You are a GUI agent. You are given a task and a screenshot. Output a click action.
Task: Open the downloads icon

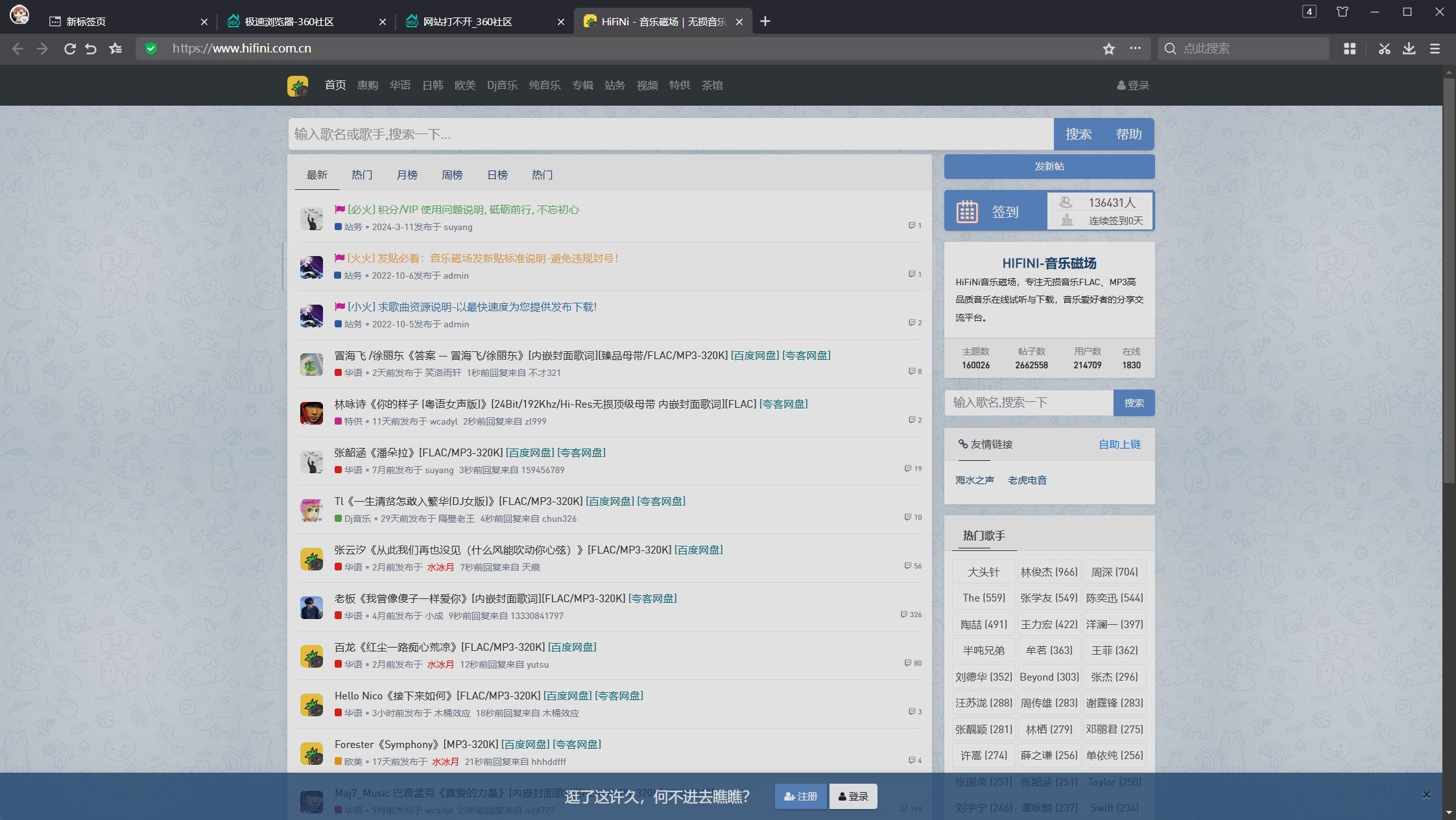[1409, 49]
